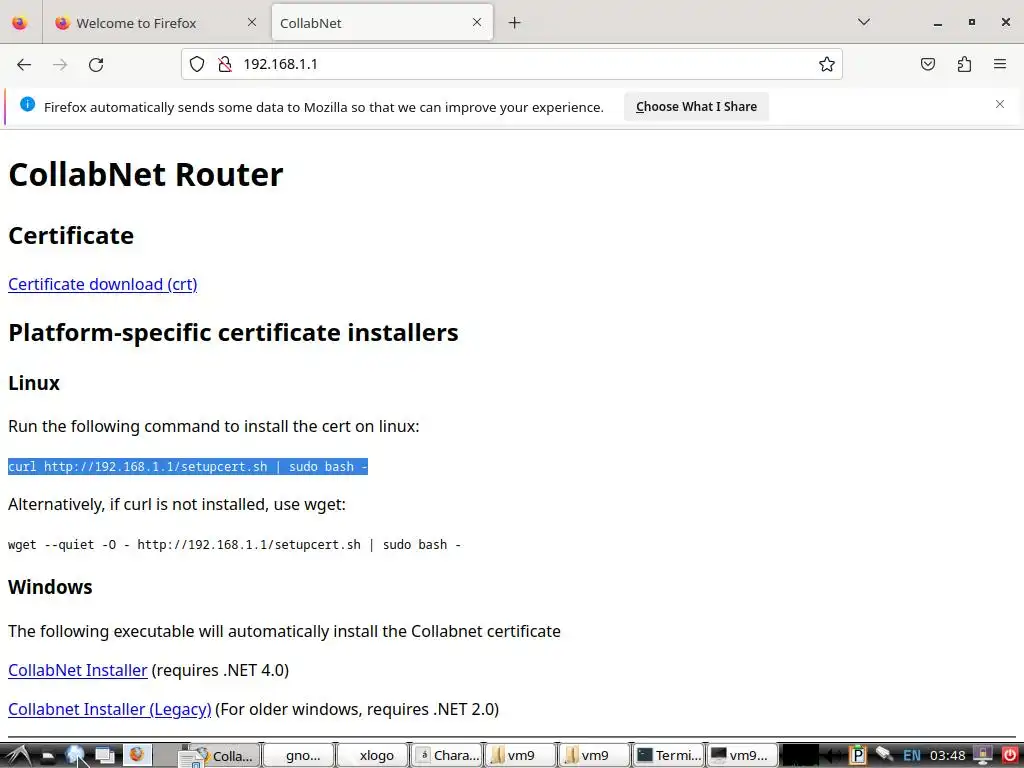Click the taskbar clock showing 03:48

click(947, 756)
